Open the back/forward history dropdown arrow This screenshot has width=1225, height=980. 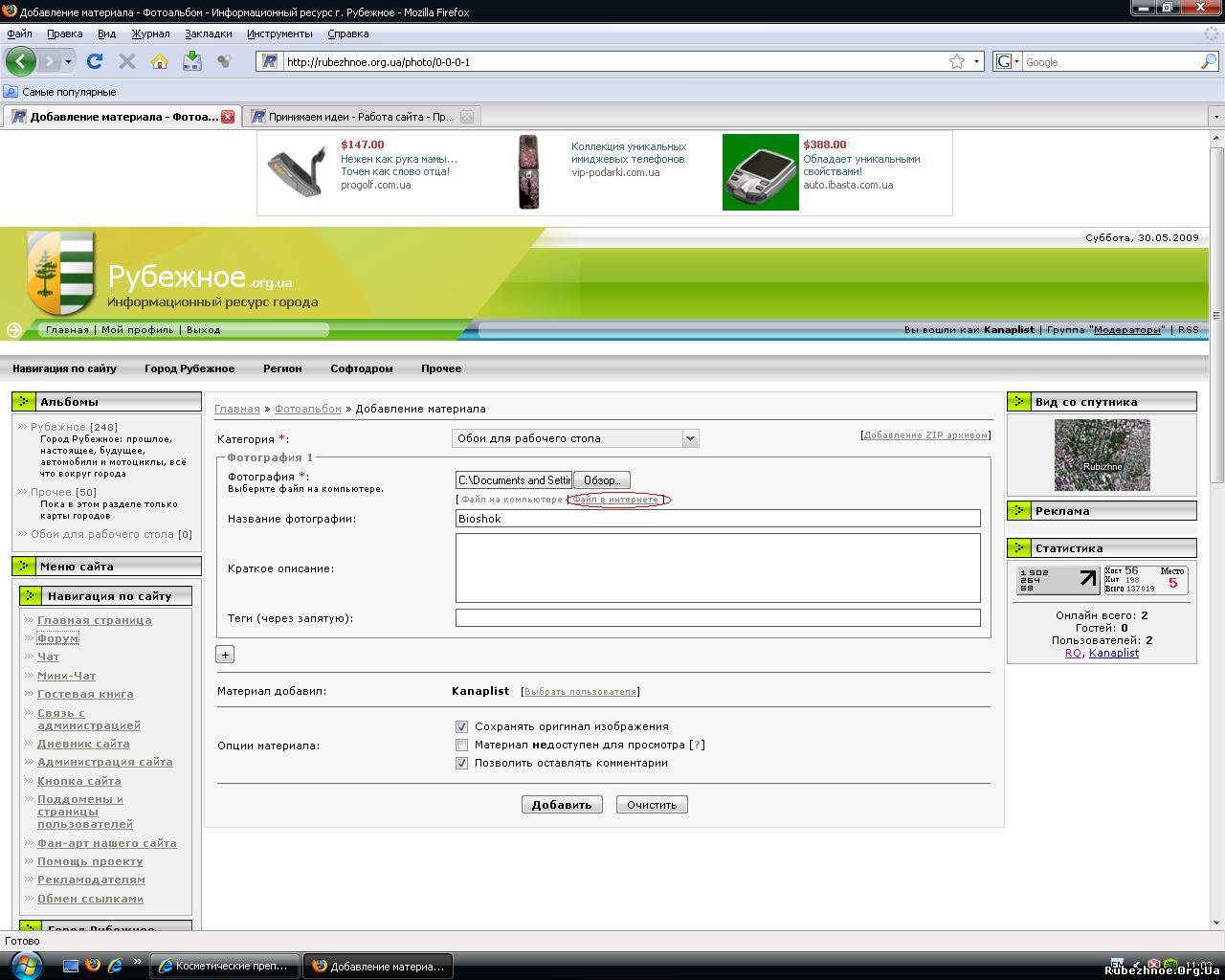68,61
